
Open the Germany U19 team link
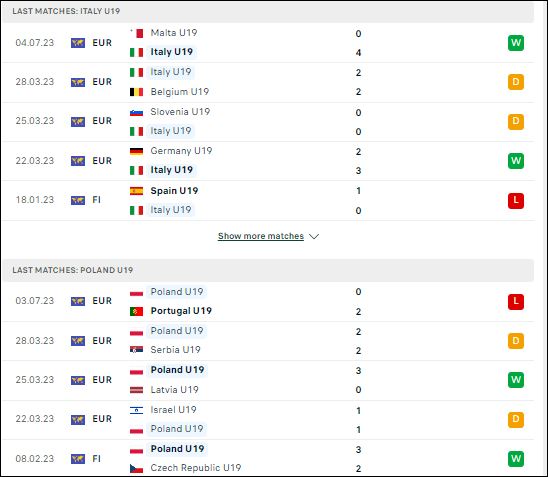point(181,151)
